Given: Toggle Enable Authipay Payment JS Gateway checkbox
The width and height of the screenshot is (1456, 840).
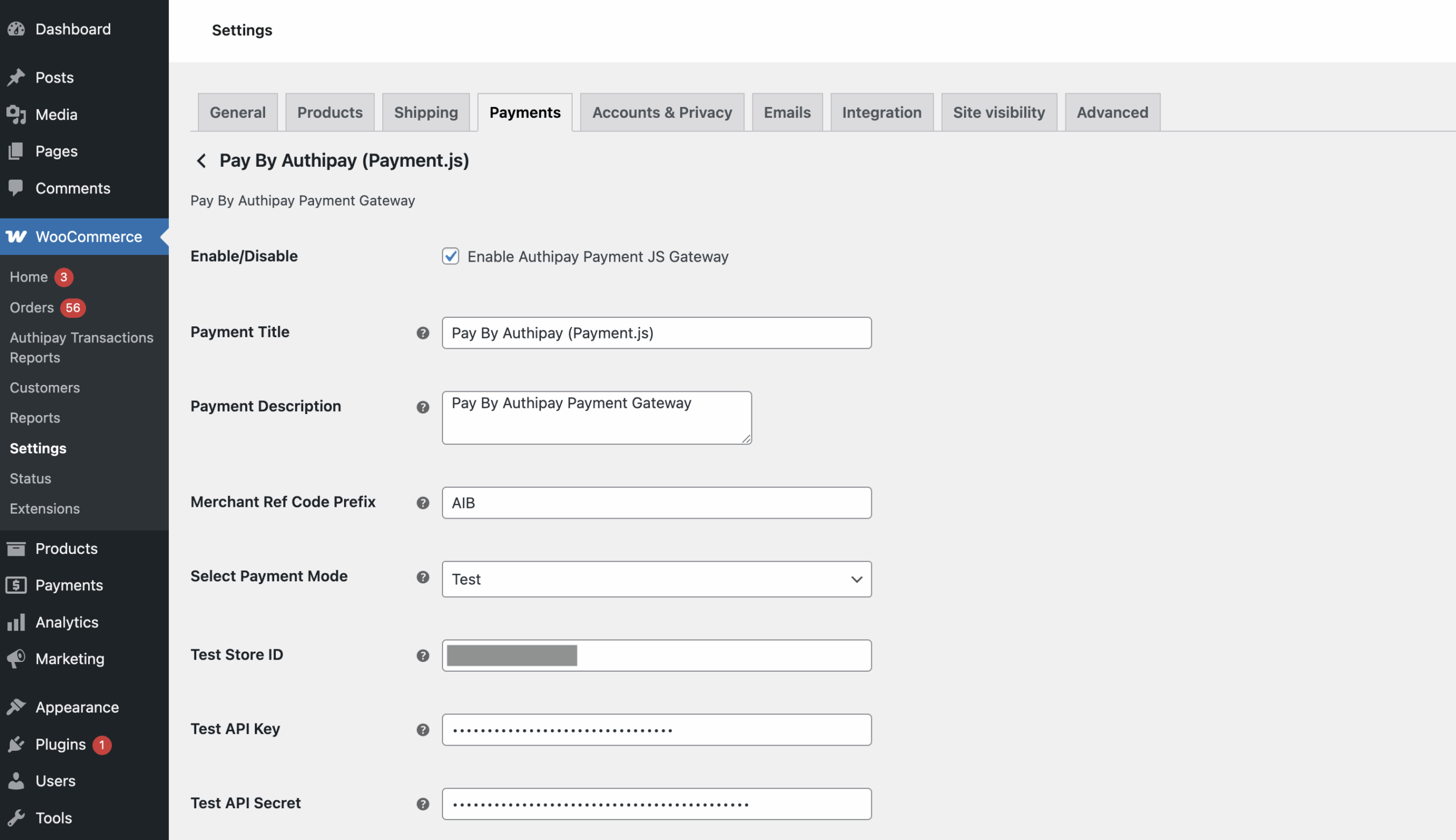Looking at the screenshot, I should pyautogui.click(x=450, y=256).
